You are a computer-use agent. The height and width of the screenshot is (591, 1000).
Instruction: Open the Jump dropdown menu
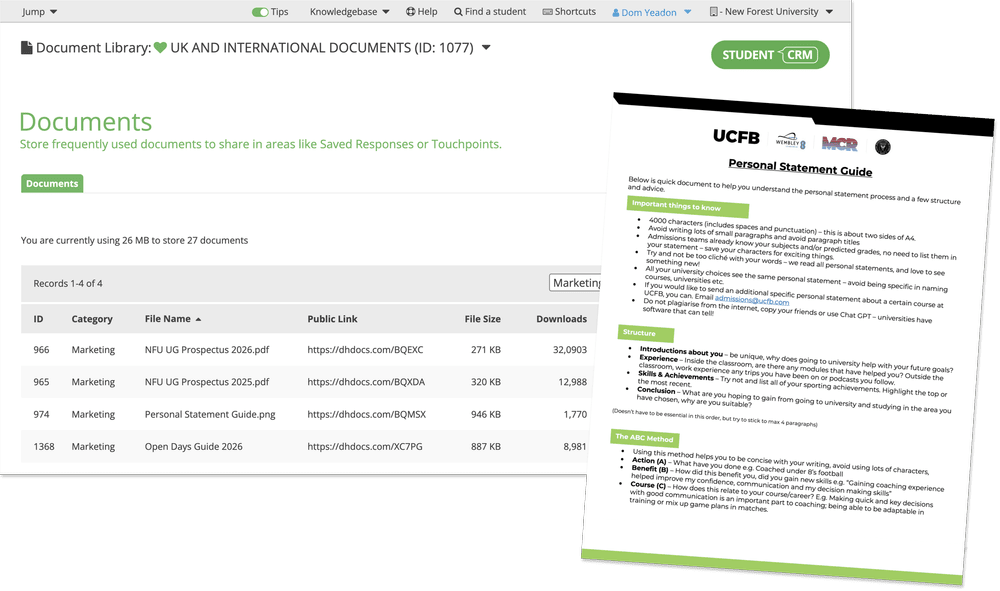click(39, 11)
